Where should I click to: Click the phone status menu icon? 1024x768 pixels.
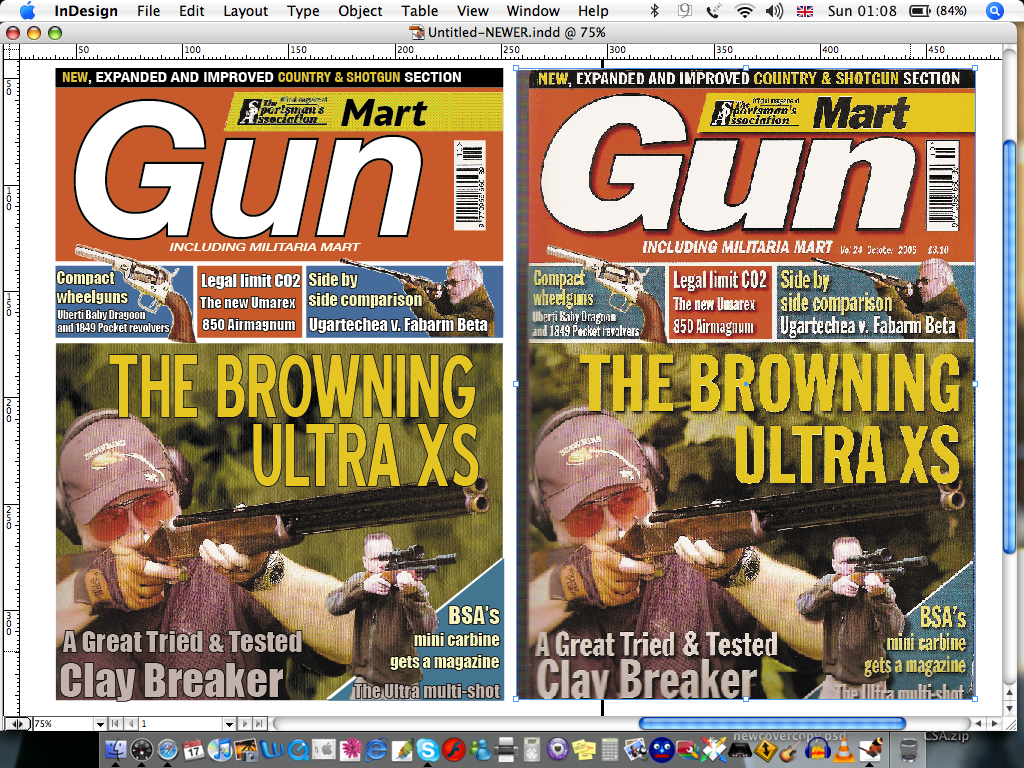714,10
